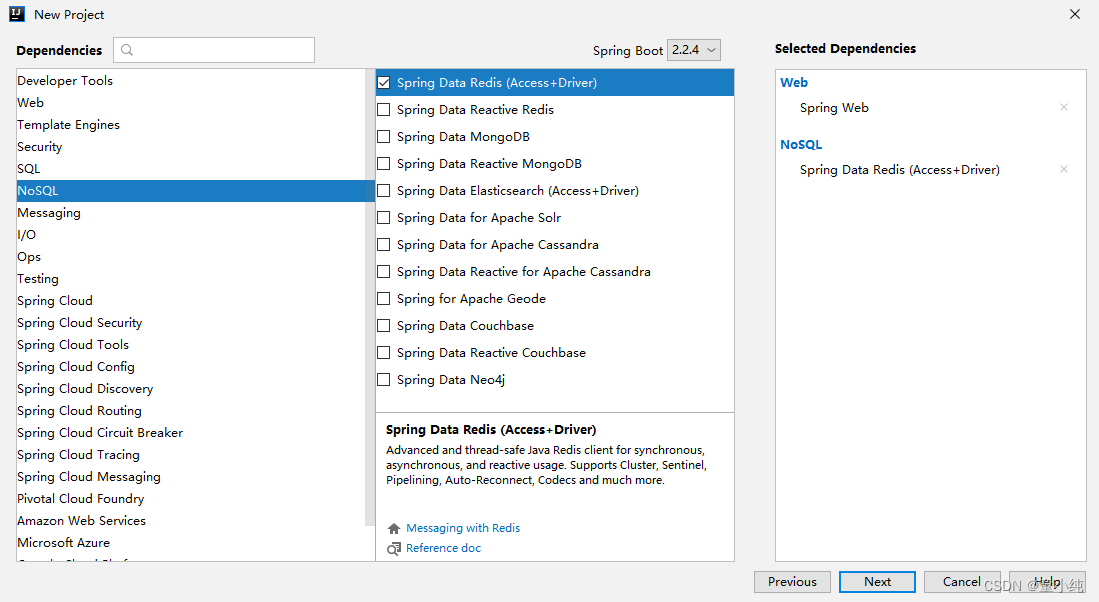Click the Reference doc icon

click(394, 548)
